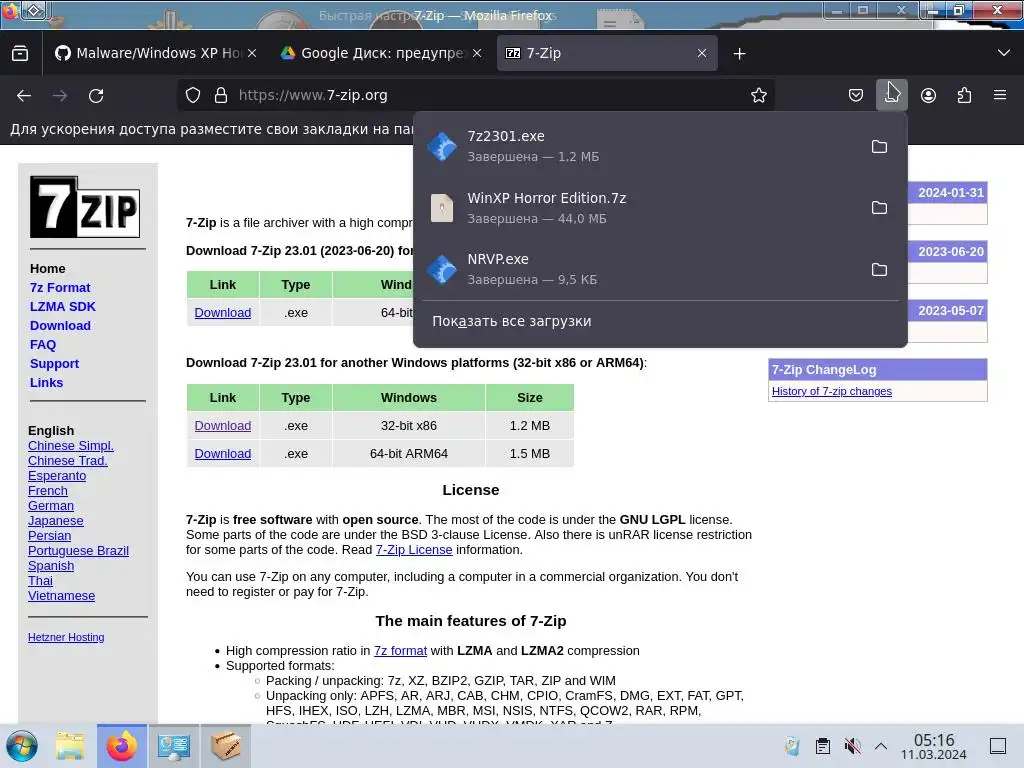Open the package box taskbar icon
Image resolution: width=1024 pixels, height=768 pixels.
pos(225,746)
